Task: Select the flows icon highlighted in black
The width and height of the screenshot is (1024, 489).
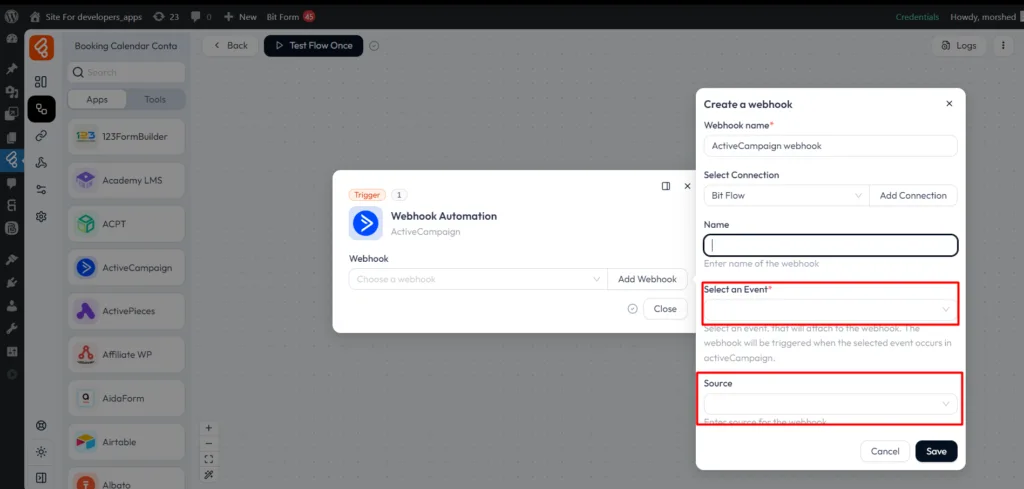Action: [x=41, y=109]
